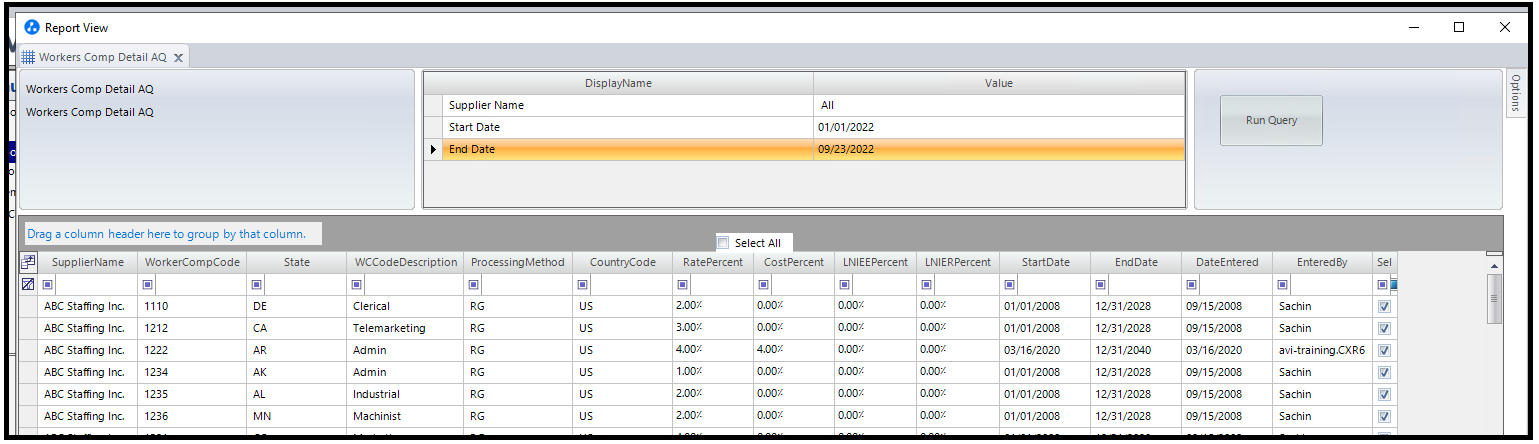Click the EnteredBy filter operator icon
The width and height of the screenshot is (1539, 444).
(x=1284, y=285)
